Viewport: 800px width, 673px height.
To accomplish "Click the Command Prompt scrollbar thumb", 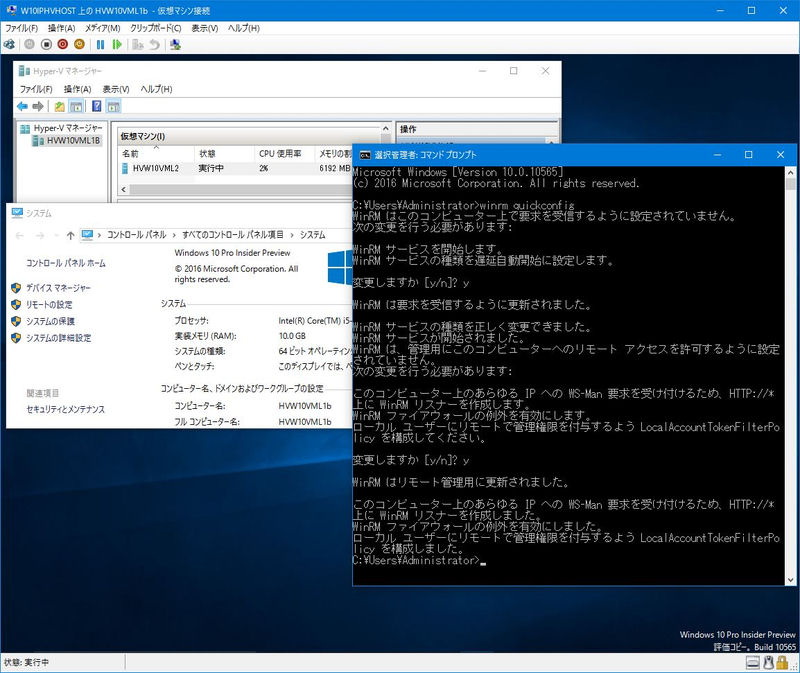I will coord(790,184).
